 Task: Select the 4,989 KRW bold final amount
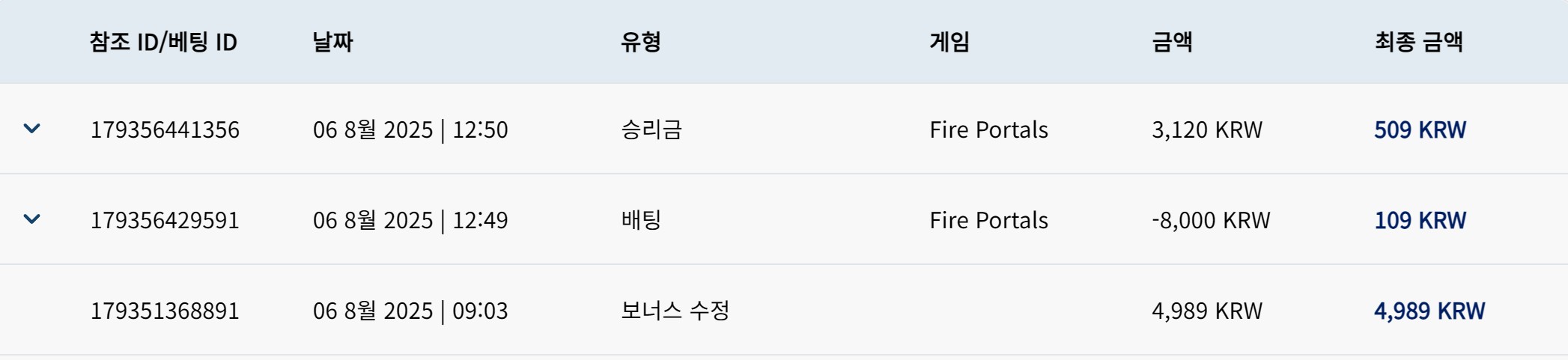1429,311
